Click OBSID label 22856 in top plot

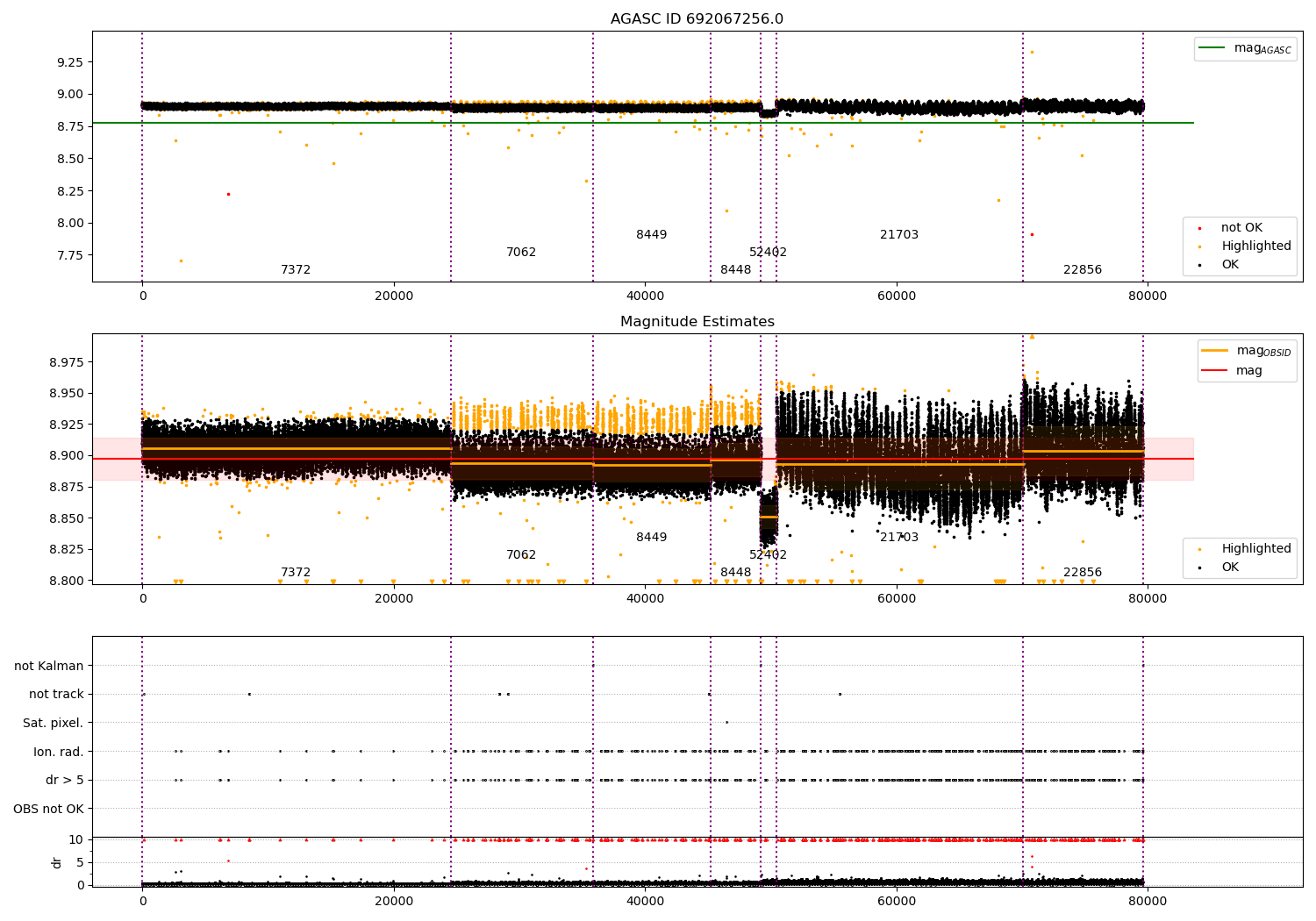1083,269
